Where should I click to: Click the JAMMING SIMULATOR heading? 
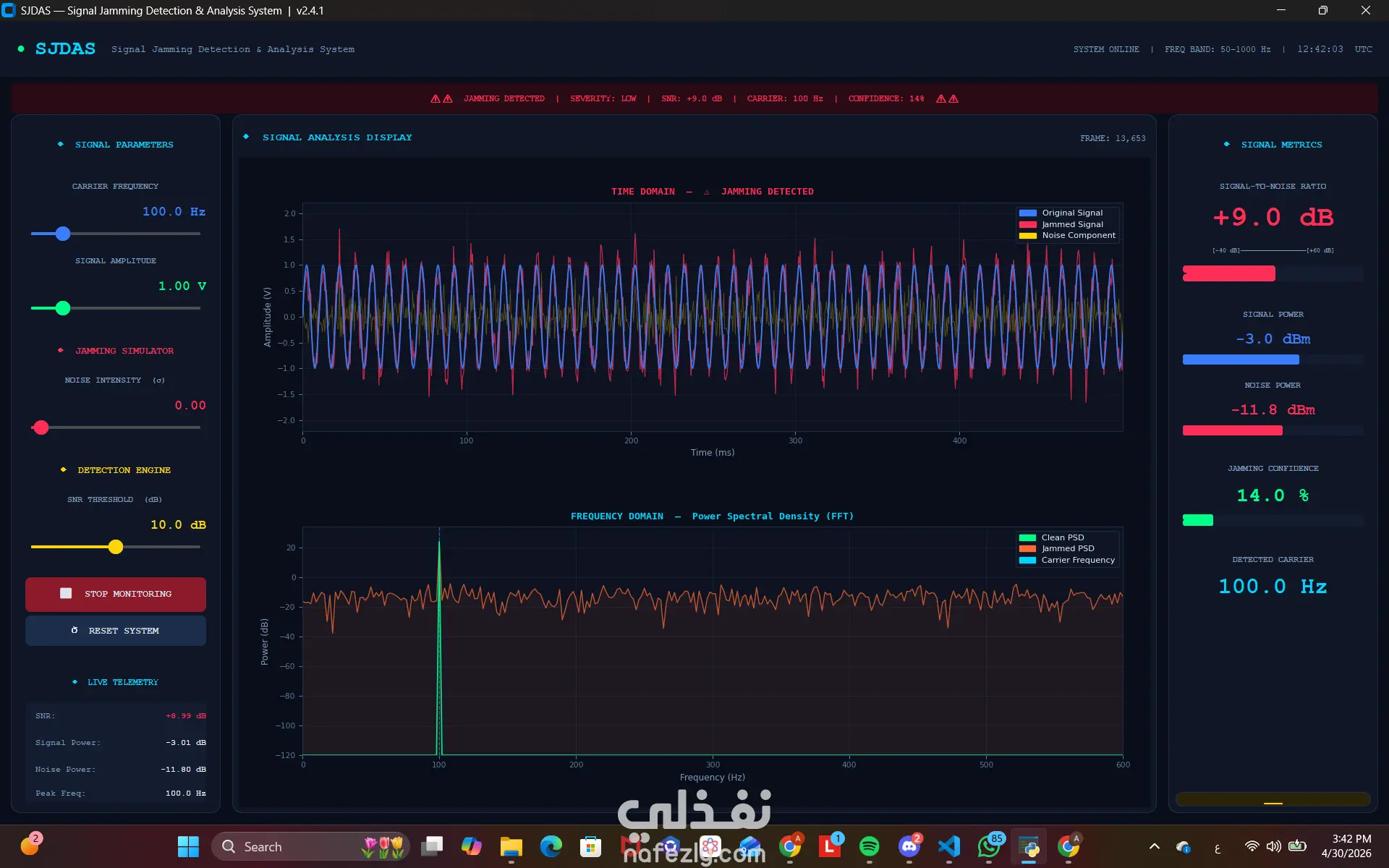pyautogui.click(x=124, y=351)
